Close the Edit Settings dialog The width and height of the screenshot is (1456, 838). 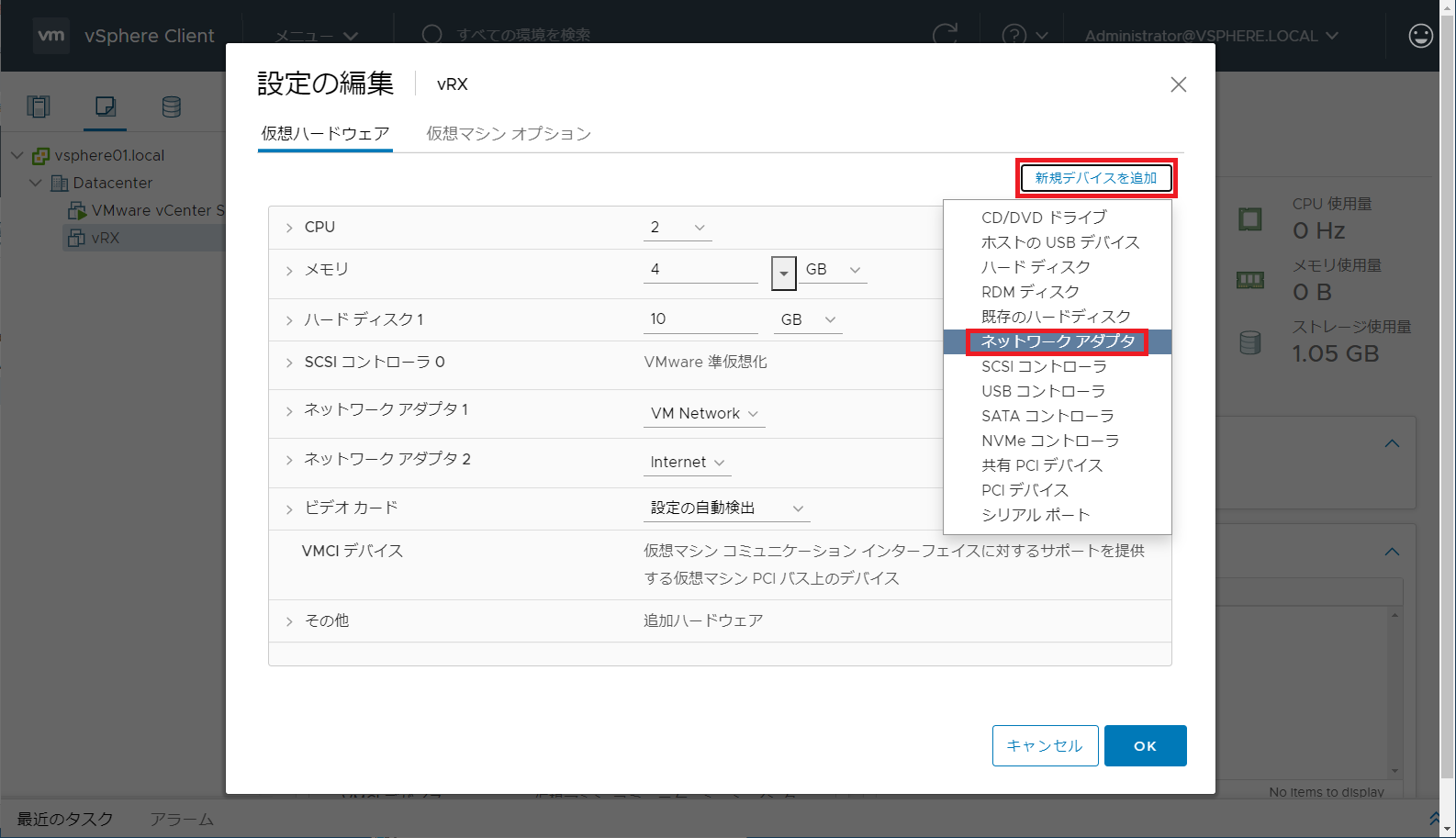point(1179,84)
